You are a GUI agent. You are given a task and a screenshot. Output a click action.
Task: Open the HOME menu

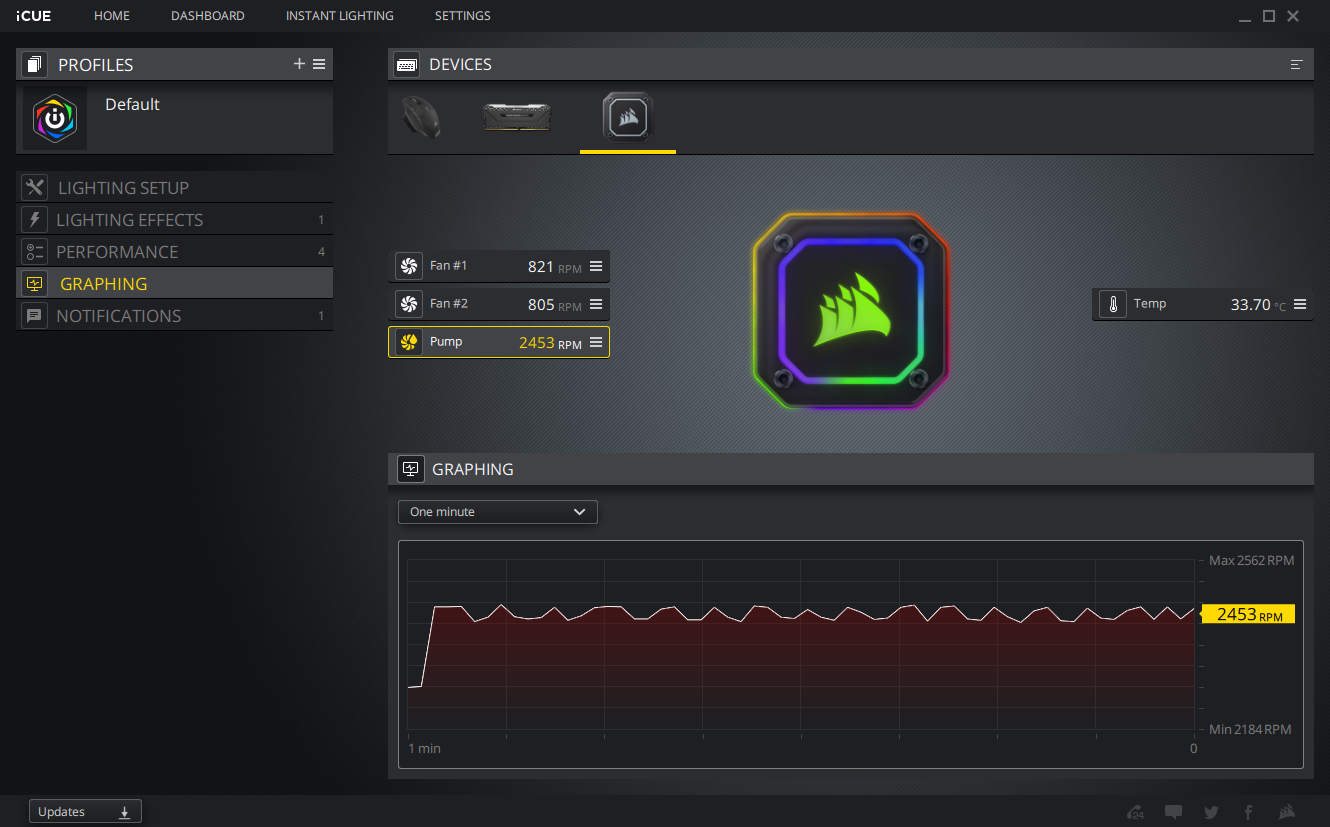point(112,16)
